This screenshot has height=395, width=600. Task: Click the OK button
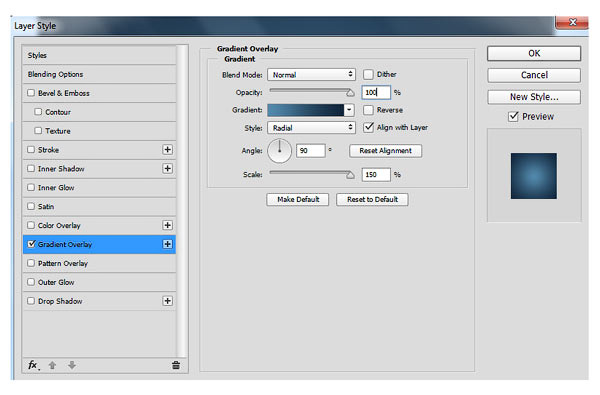pyautogui.click(x=534, y=54)
